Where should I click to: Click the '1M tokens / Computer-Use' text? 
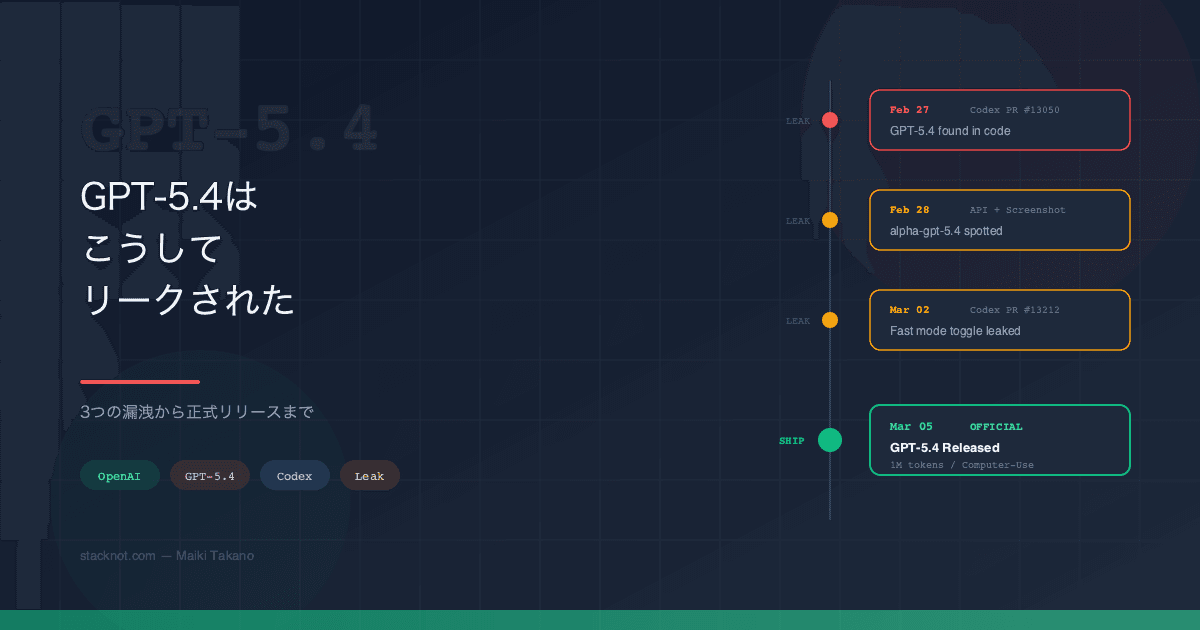tap(962, 465)
